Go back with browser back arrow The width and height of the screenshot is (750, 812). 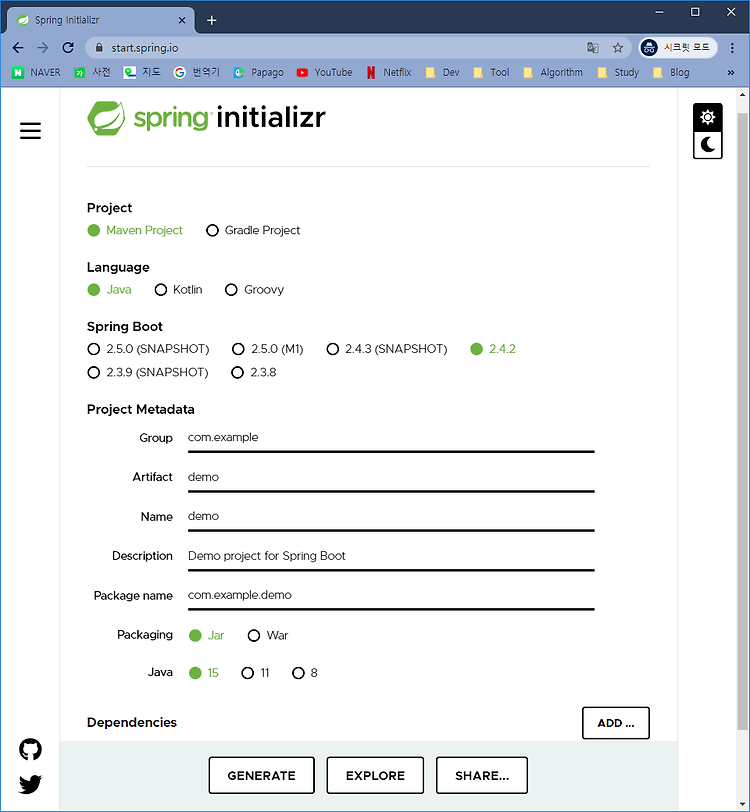[18, 48]
